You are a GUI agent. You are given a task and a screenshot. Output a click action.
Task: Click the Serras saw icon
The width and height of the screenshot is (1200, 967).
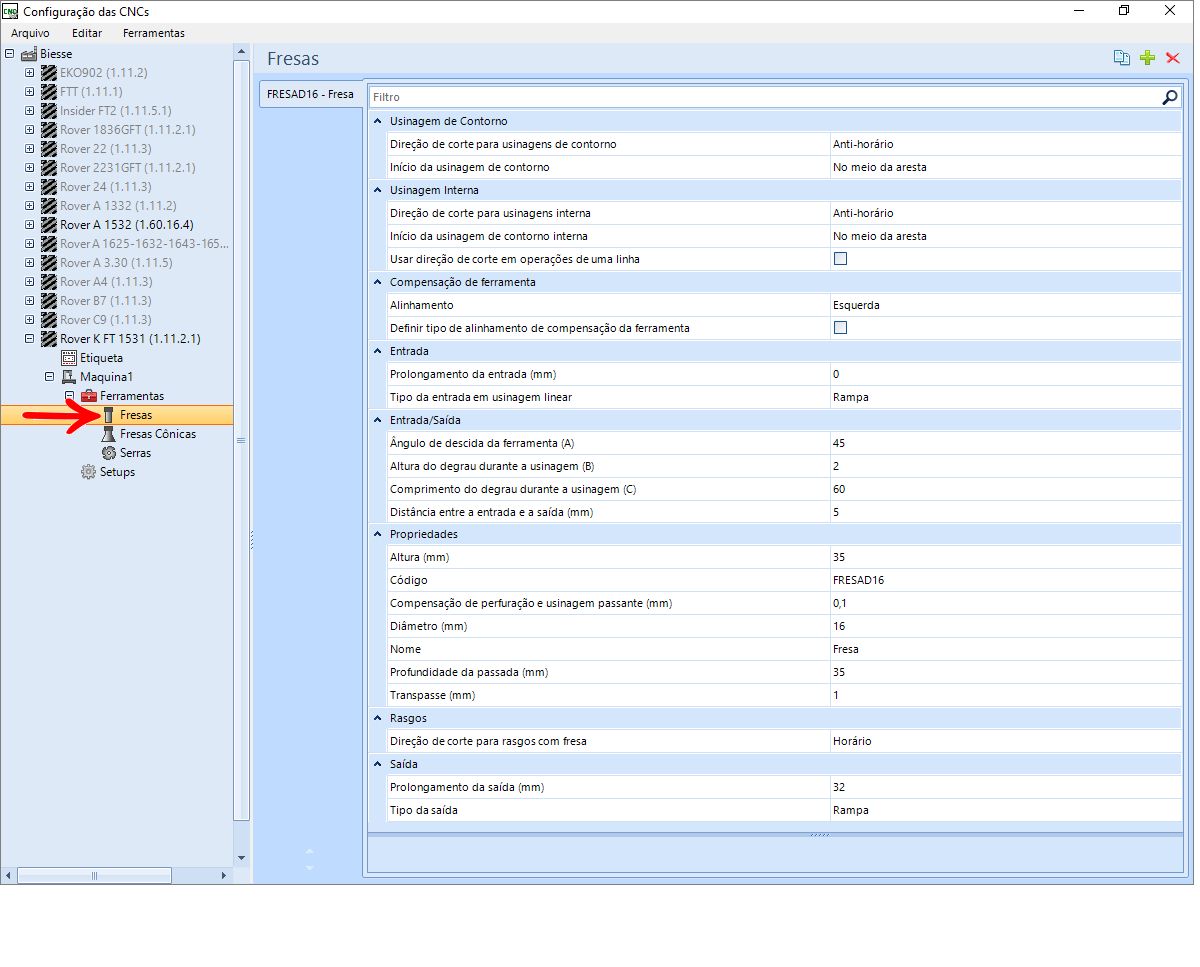109,453
